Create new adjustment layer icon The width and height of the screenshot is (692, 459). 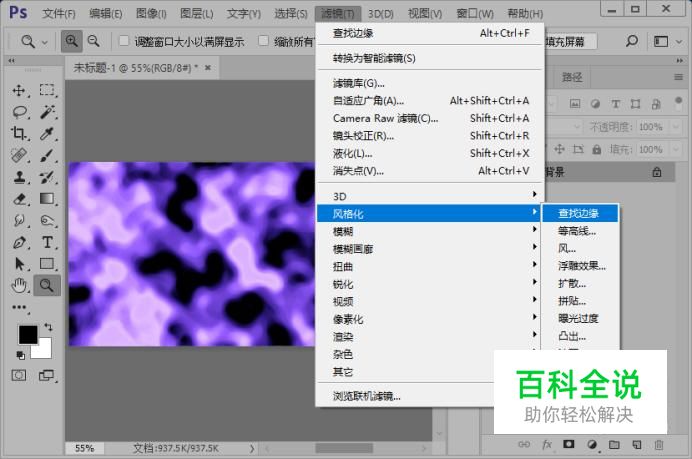coord(592,444)
